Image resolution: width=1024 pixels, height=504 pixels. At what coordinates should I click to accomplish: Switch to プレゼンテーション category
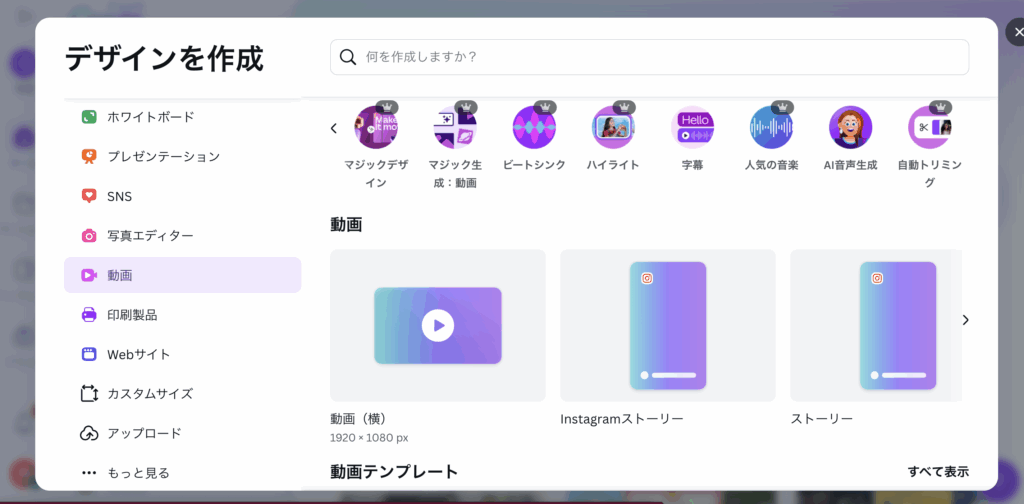coord(163,156)
